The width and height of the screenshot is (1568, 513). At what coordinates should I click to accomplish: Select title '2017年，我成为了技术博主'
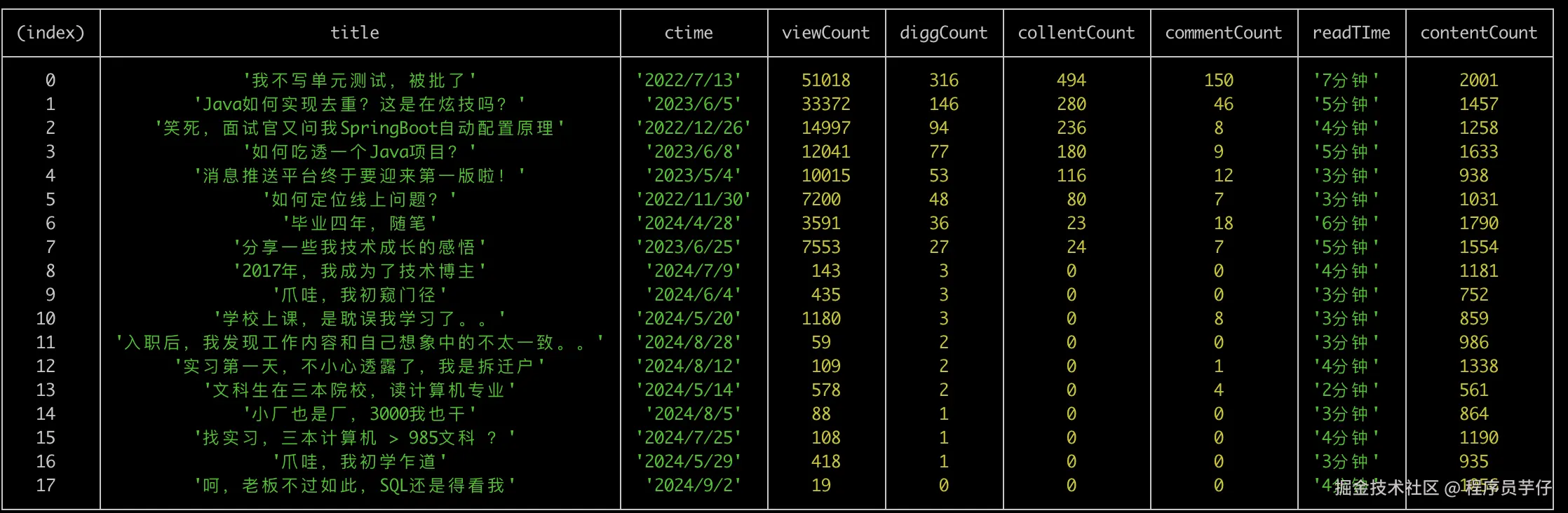[x=360, y=271]
